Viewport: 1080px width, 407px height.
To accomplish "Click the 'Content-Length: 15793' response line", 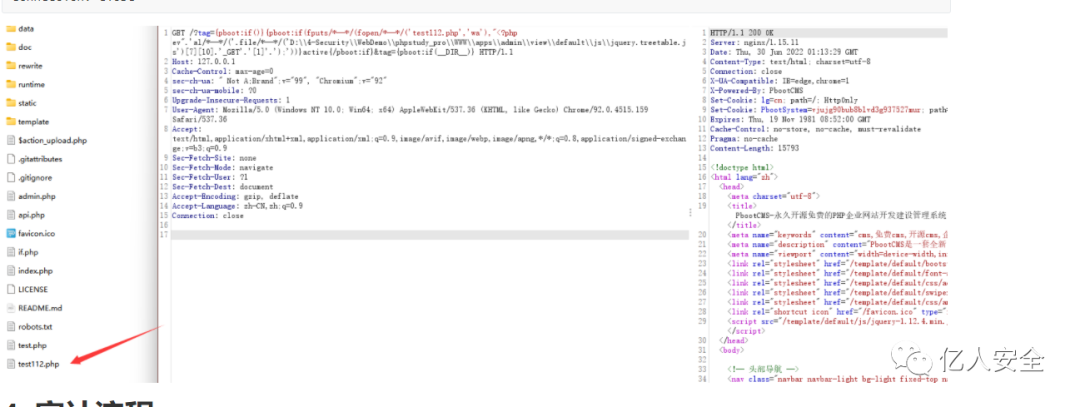I will click(754, 148).
